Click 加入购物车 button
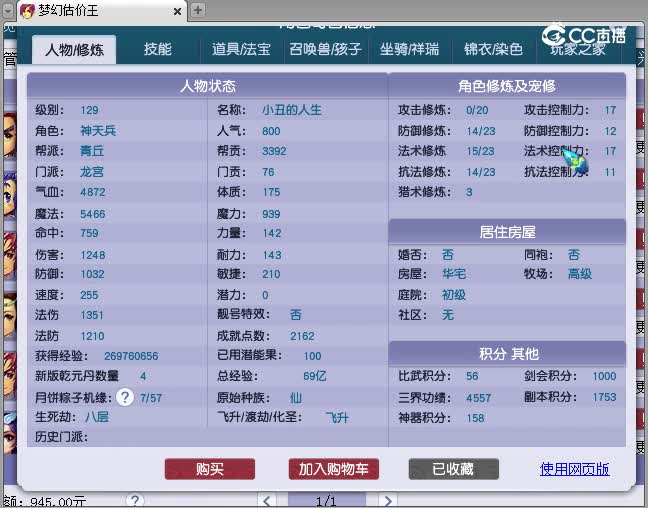Image resolution: width=648 pixels, height=508 pixels. click(334, 469)
